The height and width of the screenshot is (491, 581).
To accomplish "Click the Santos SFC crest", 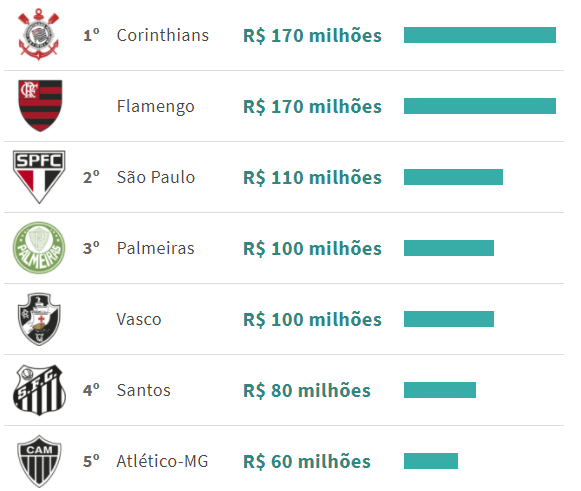I will pos(39,390).
